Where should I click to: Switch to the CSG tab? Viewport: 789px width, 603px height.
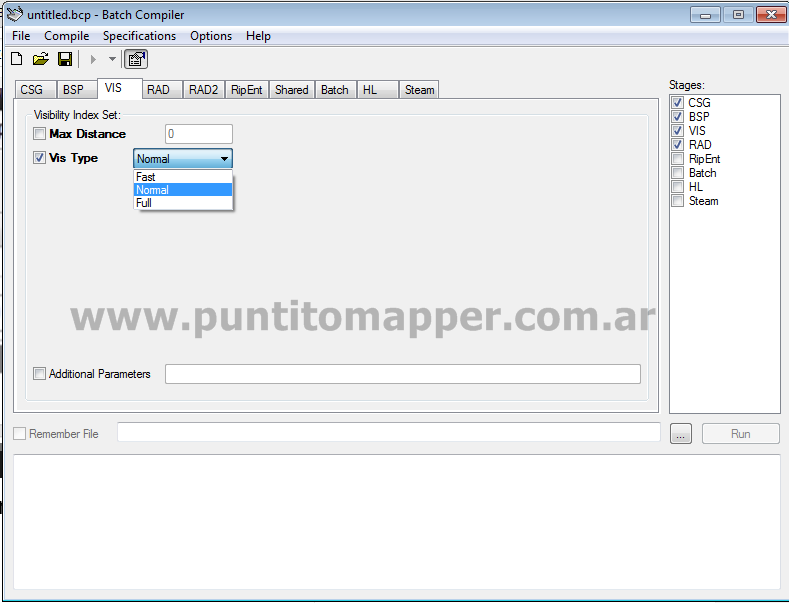pos(36,90)
